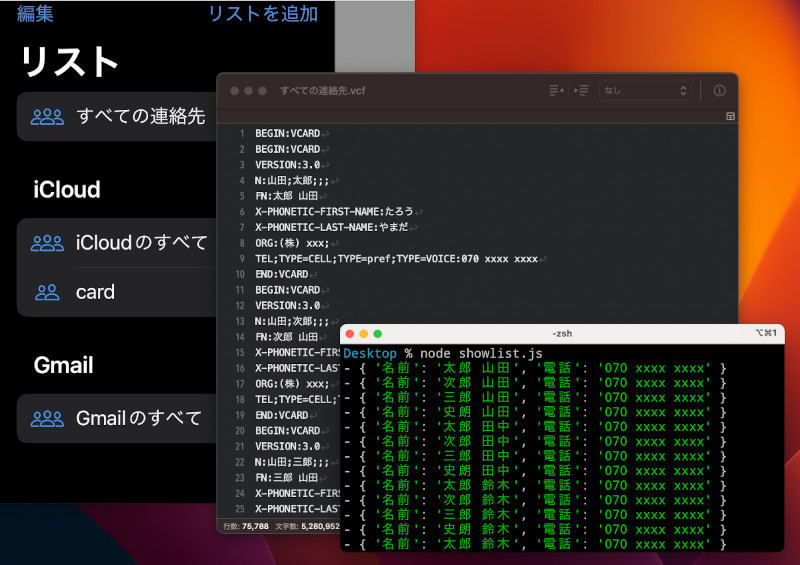Screen dimensions: 800x565
Task: Click the すべての連絡先.vcf window title
Action: 320,91
